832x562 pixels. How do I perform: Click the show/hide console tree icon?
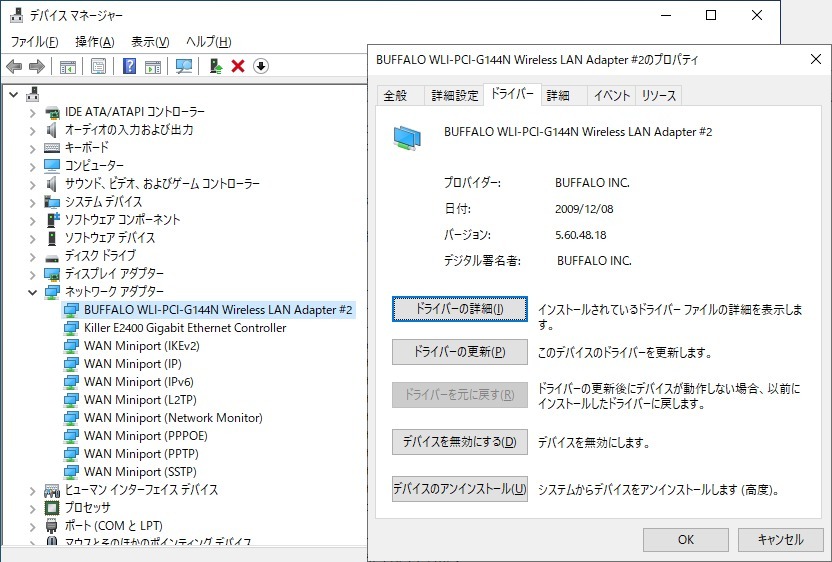[x=68, y=67]
